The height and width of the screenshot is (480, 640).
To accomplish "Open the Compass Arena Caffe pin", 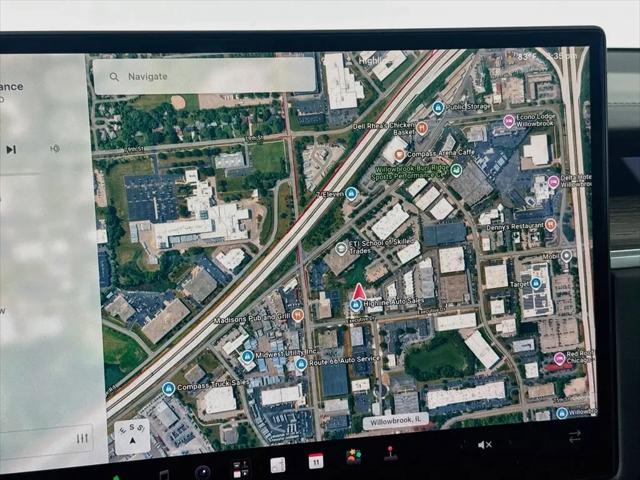I will tap(399, 155).
